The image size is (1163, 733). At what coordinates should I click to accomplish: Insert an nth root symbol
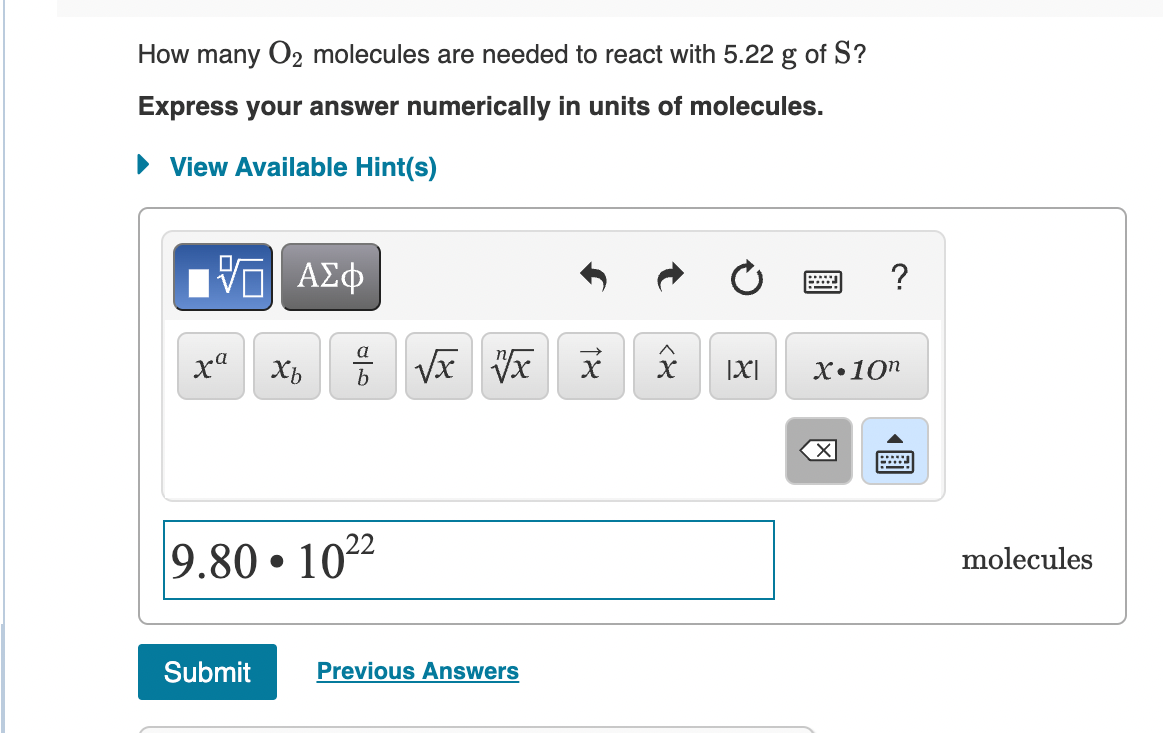pos(514,366)
